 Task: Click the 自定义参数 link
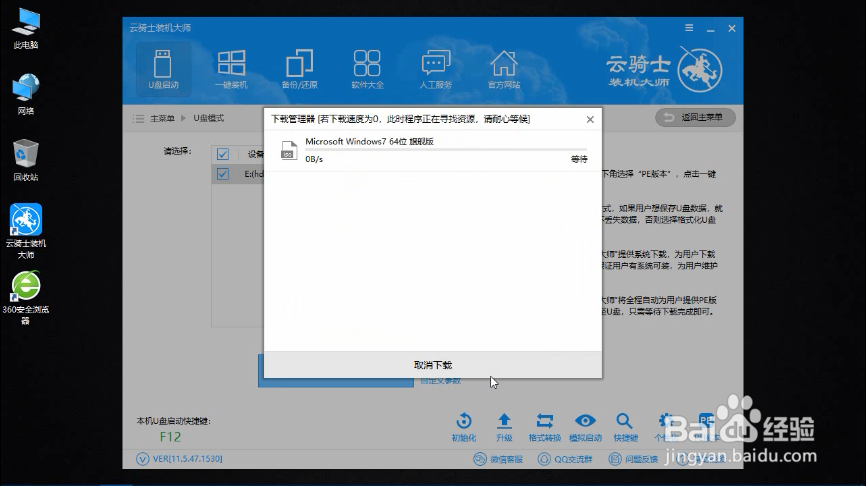coord(440,381)
